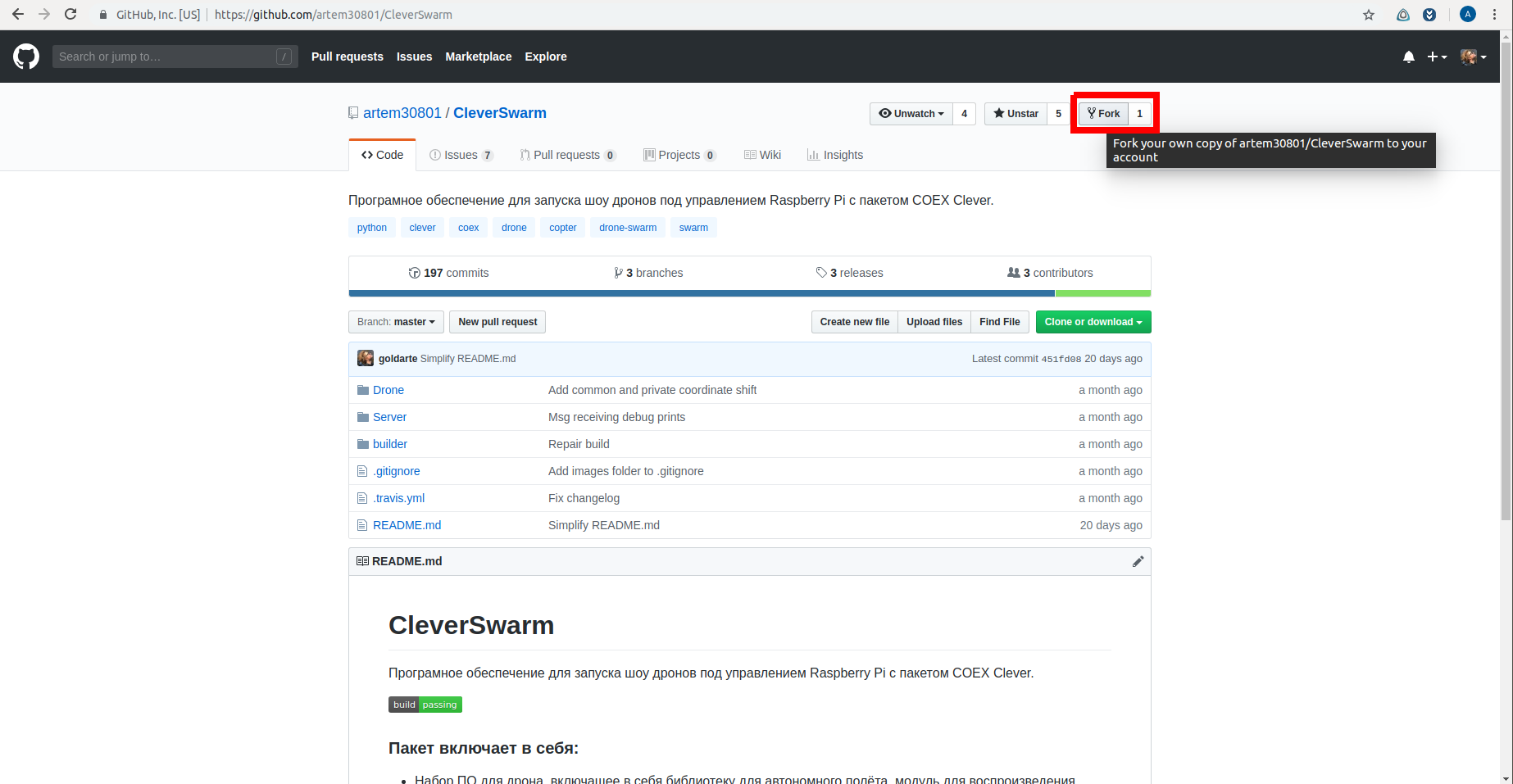
Task: Bookmark page with the star icon
Action: [x=1369, y=15]
